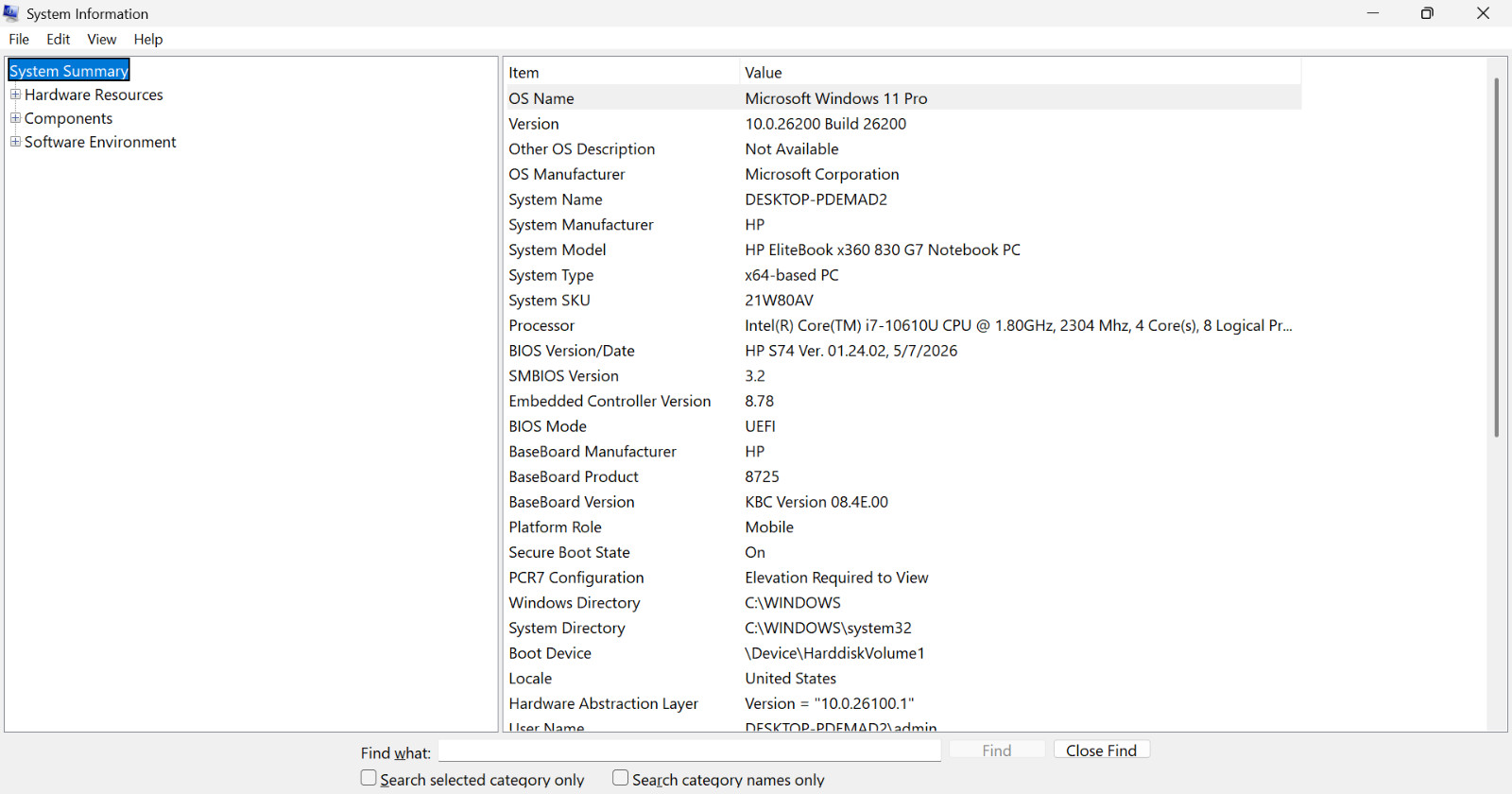The width and height of the screenshot is (1512, 794).
Task: Enable Search selected category only checkbox
Action: (369, 778)
